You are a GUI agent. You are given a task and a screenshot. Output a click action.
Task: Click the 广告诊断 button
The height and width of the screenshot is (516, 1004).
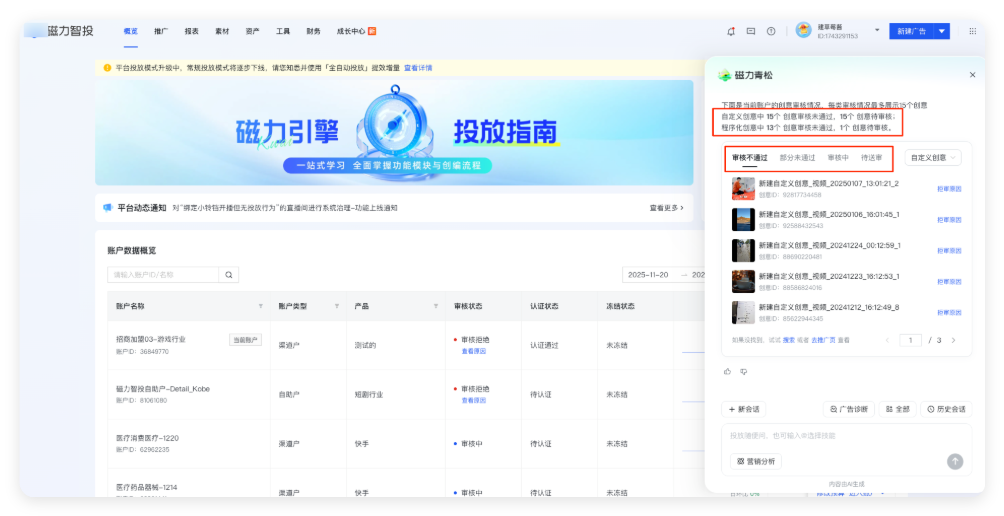[849, 409]
